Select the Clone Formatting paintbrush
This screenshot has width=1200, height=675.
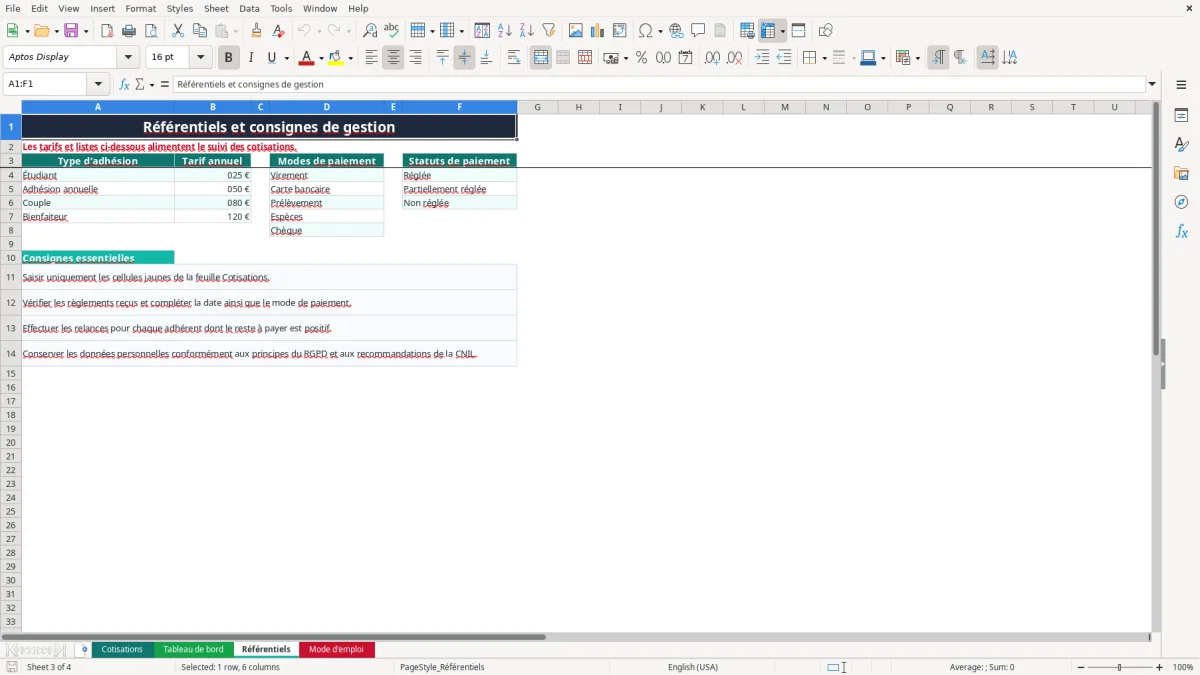256,31
